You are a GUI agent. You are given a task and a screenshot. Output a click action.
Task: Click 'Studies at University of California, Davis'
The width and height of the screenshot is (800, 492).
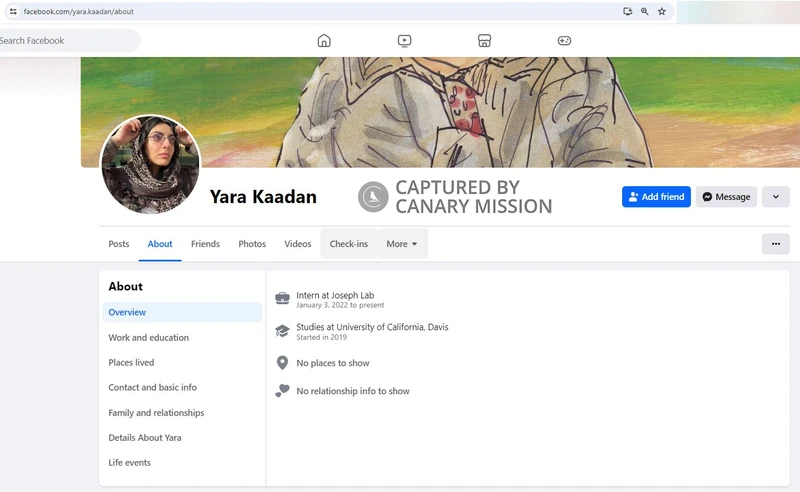(372, 327)
